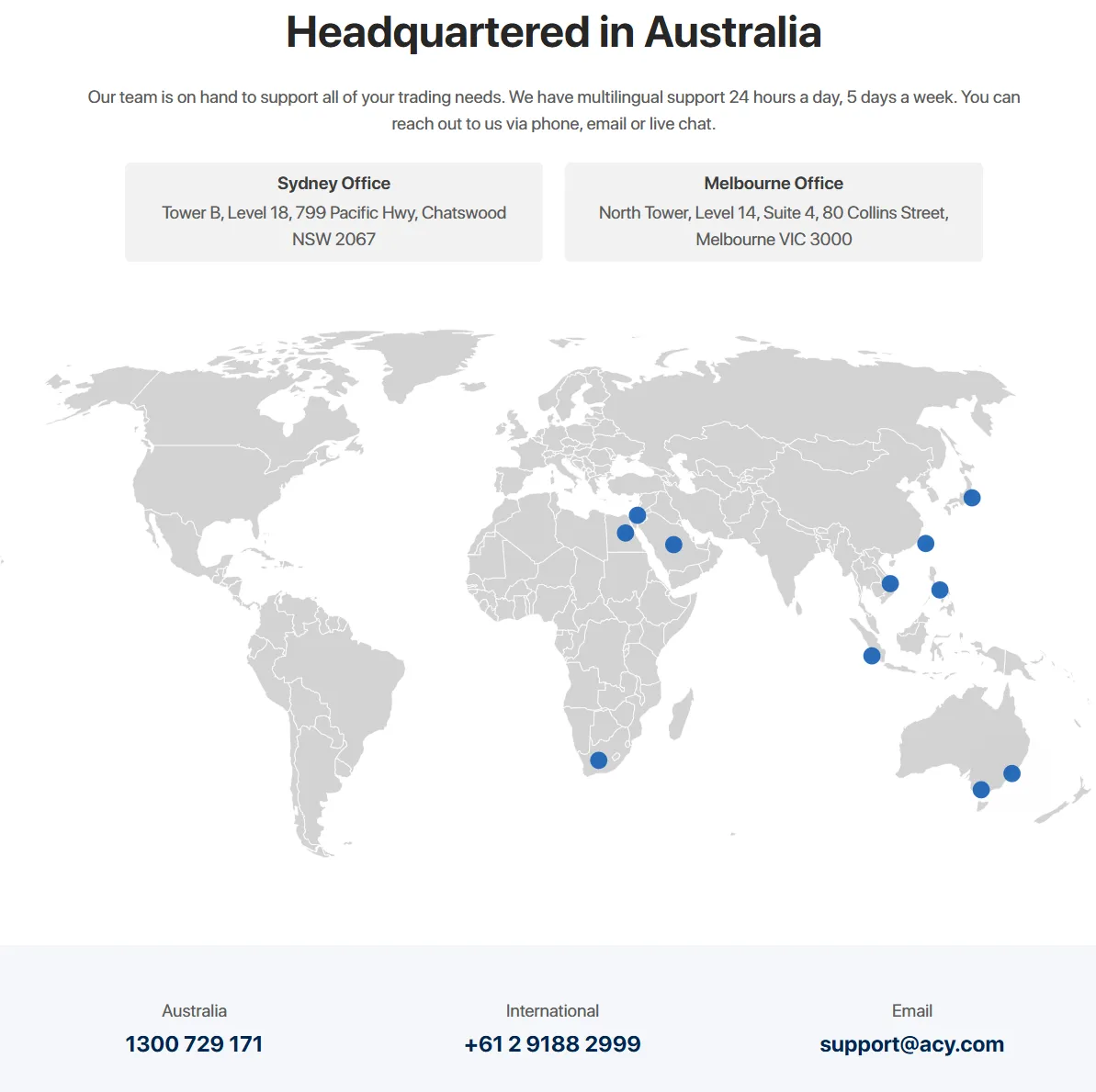Click the Japan location marker on map

click(x=971, y=498)
